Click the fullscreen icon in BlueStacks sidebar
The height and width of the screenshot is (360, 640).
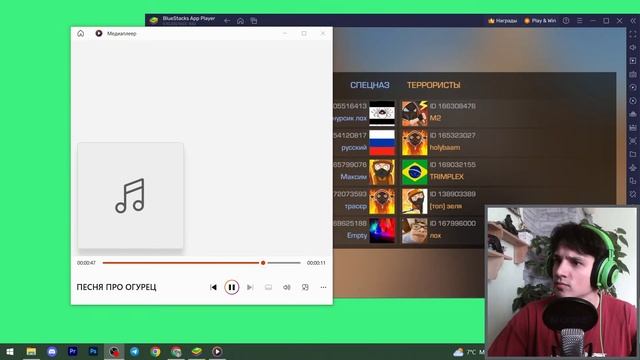(x=633, y=34)
